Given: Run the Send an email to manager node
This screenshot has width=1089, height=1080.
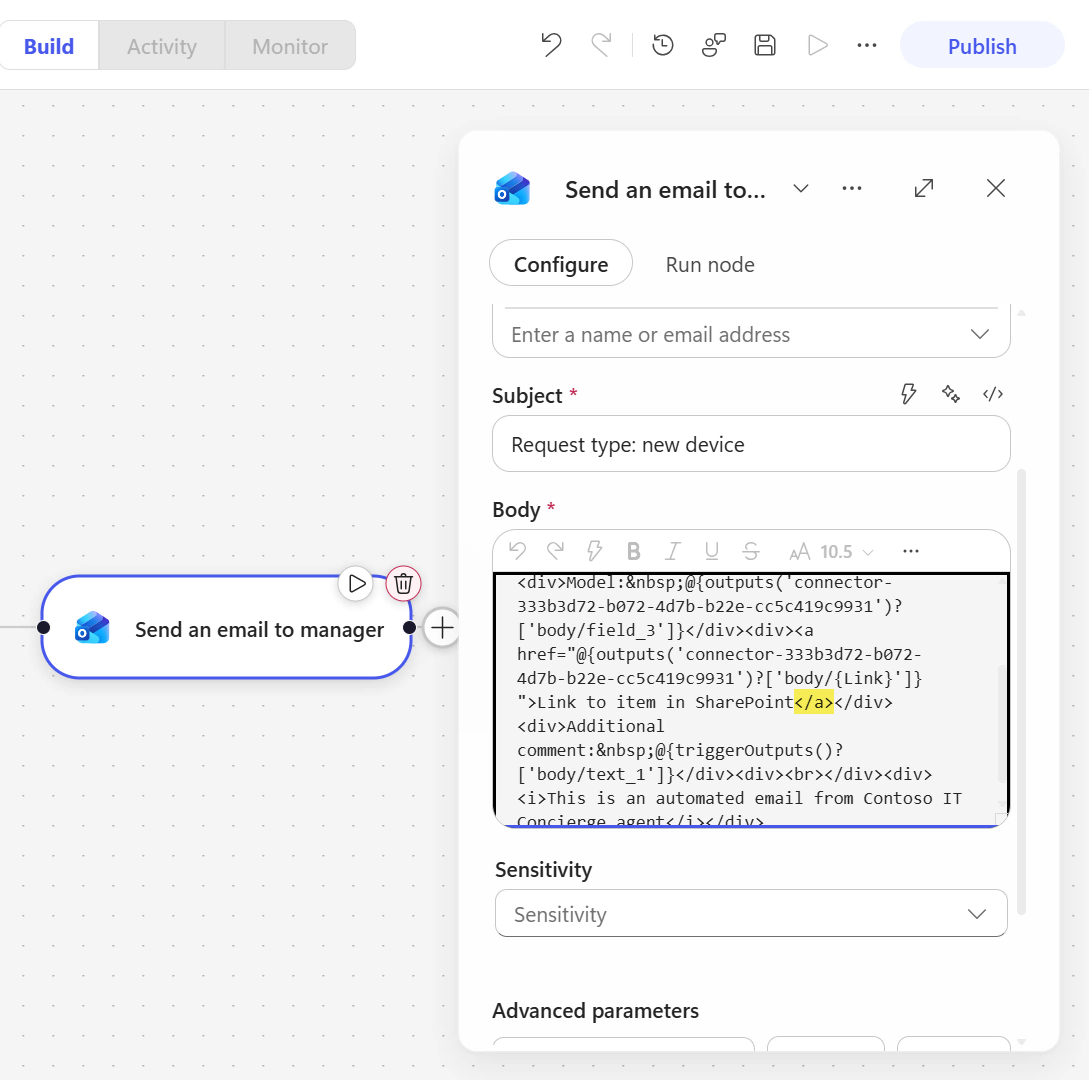Looking at the screenshot, I should pos(356,583).
